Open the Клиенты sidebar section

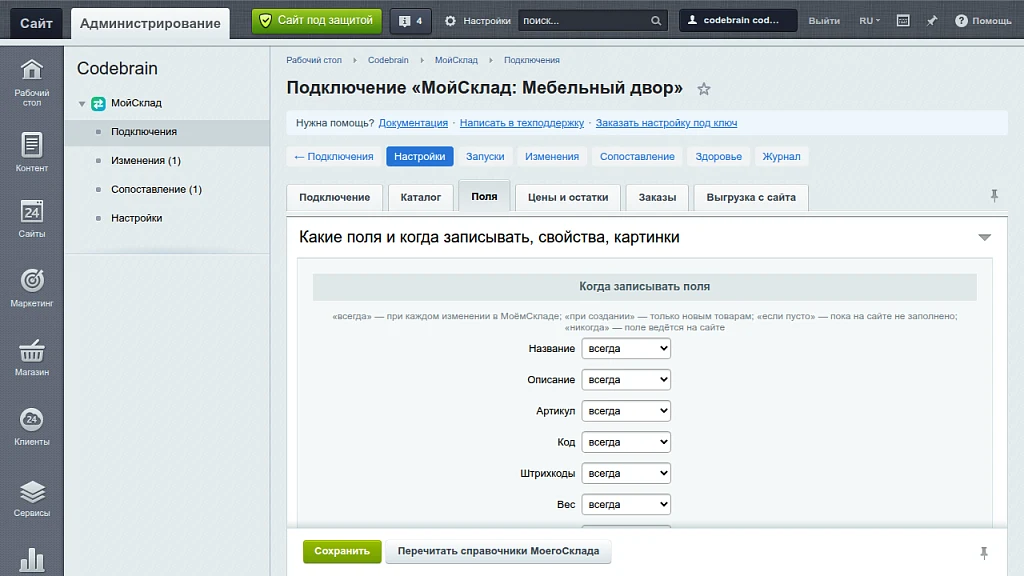click(31, 426)
